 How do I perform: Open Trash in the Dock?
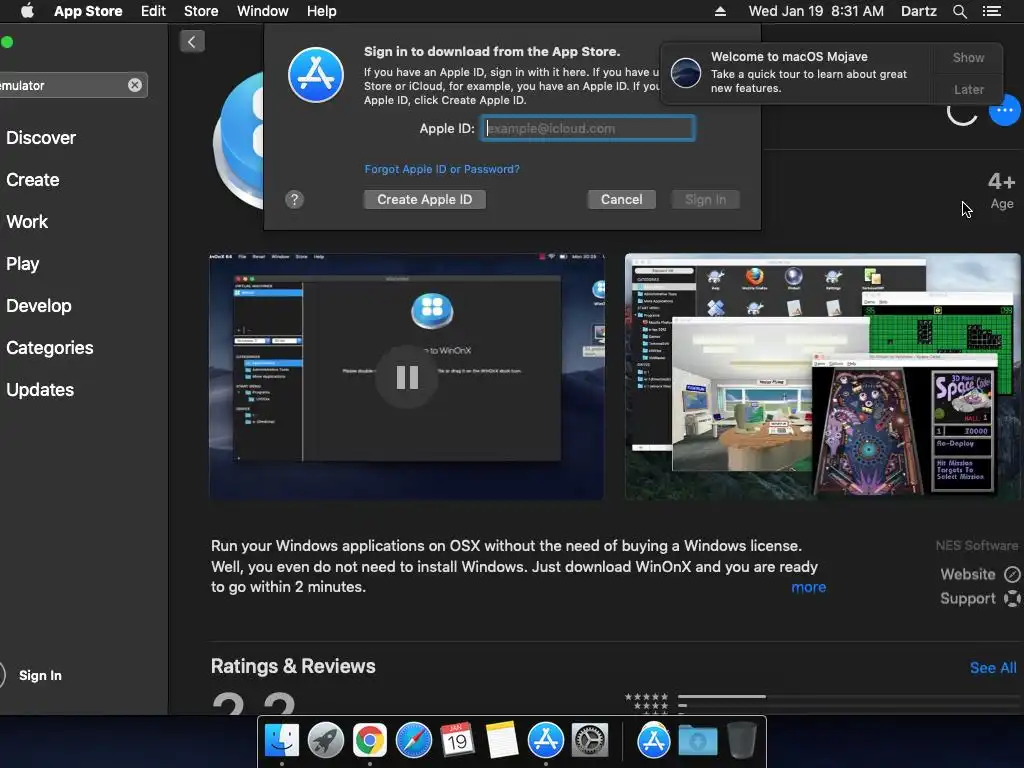tap(741, 741)
